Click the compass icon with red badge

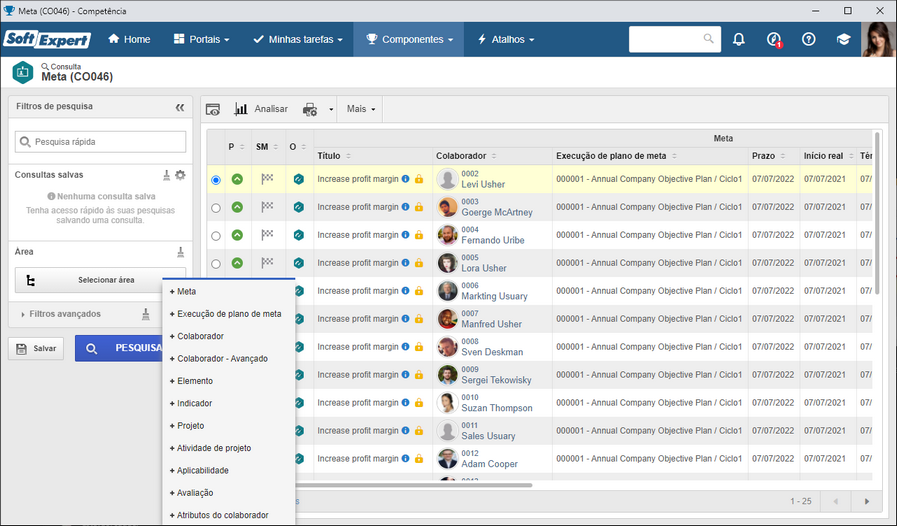(773, 39)
